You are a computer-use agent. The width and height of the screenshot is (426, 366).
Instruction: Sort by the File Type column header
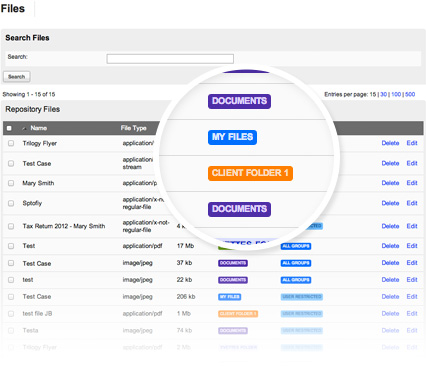(133, 128)
